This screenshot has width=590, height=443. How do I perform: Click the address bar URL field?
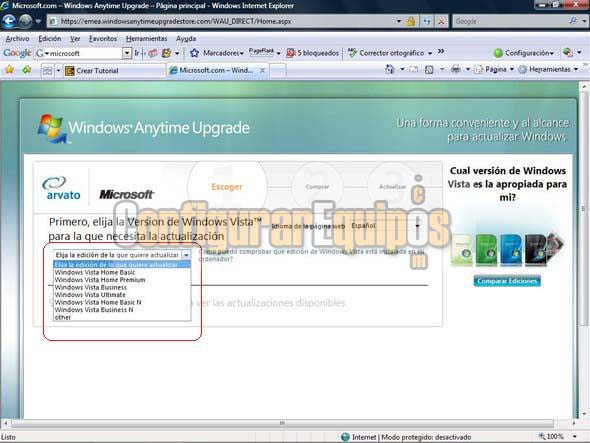(x=222, y=21)
